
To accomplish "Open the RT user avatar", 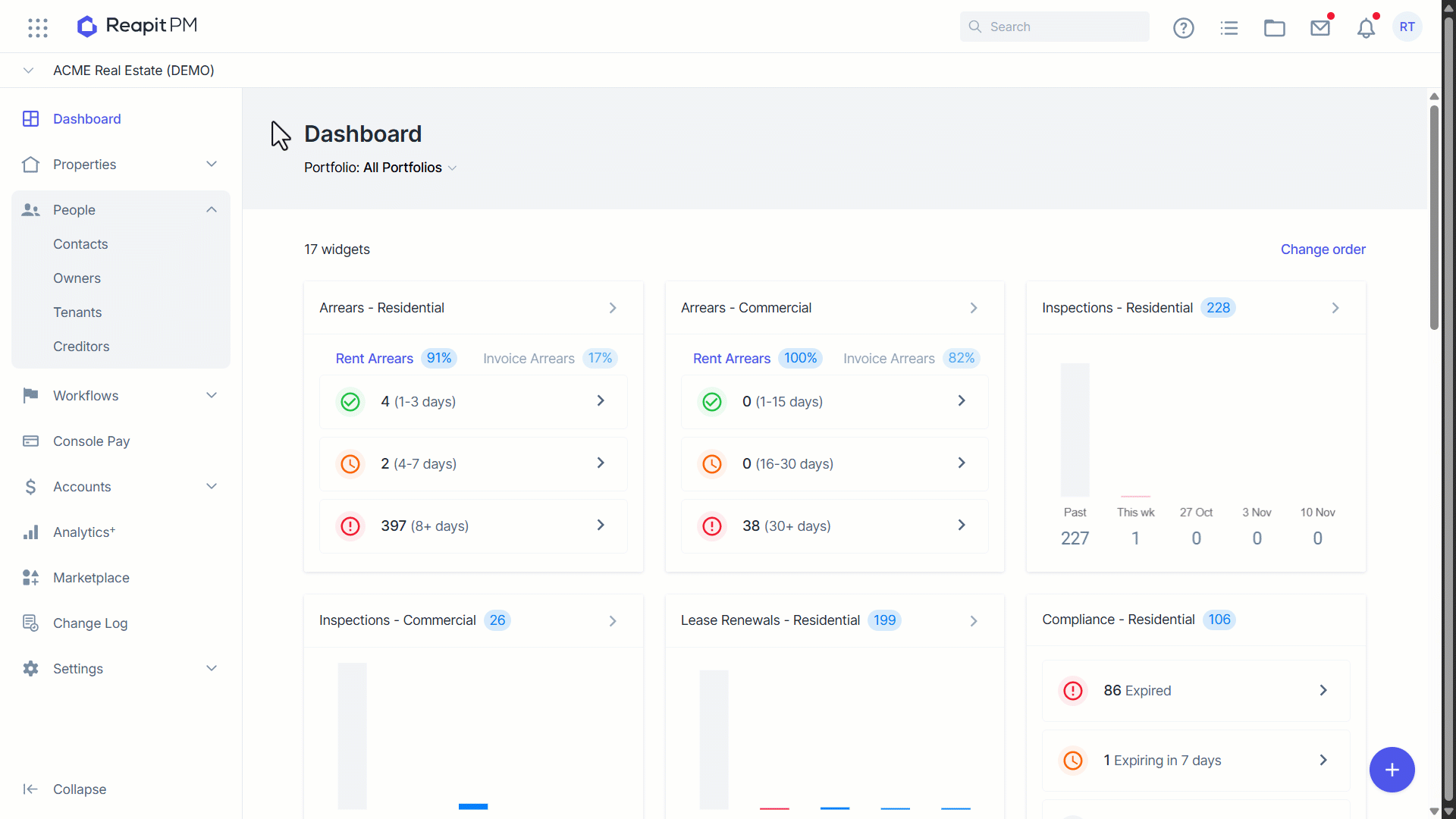I will coord(1407,27).
